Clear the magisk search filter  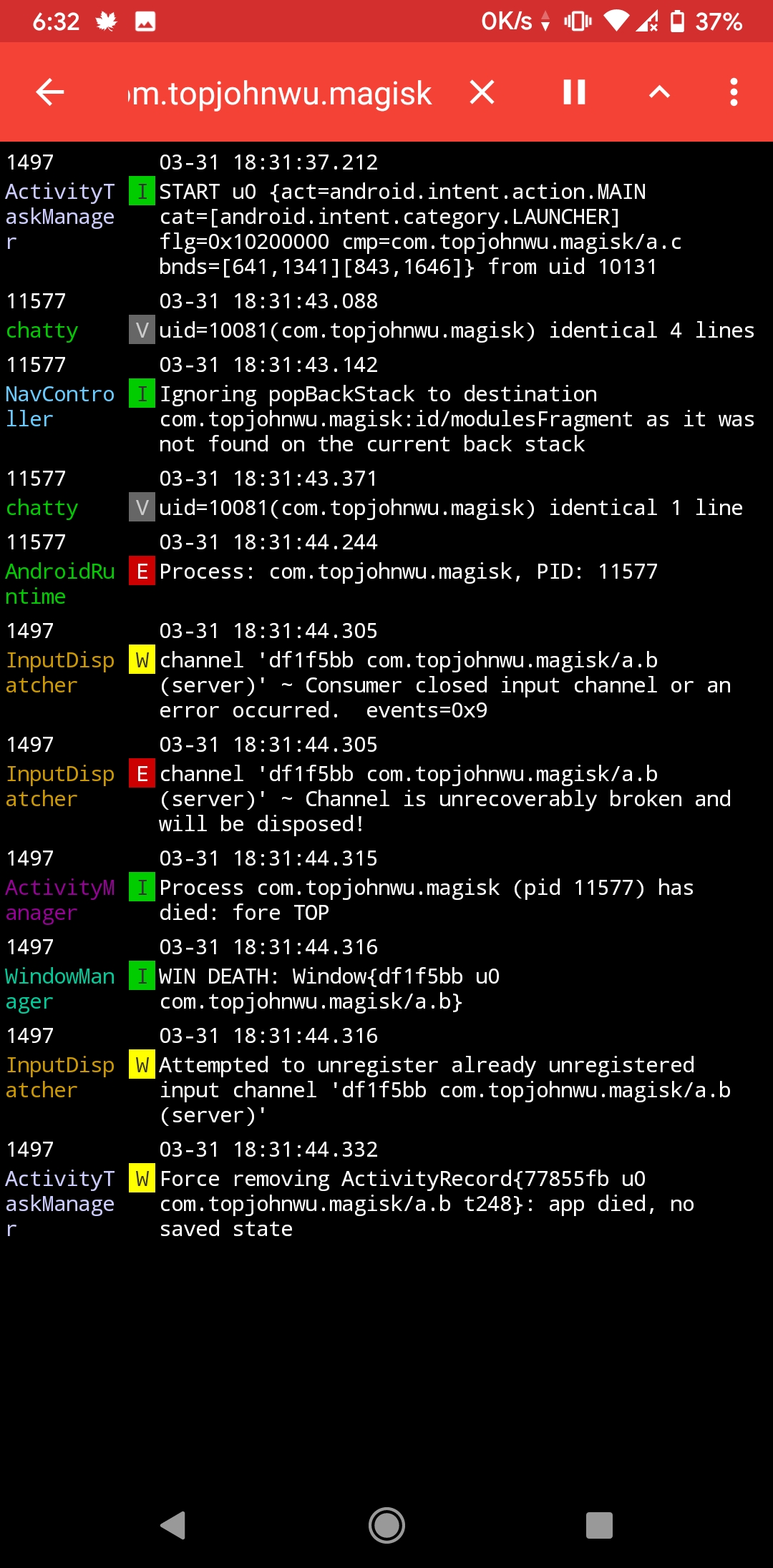[480, 92]
